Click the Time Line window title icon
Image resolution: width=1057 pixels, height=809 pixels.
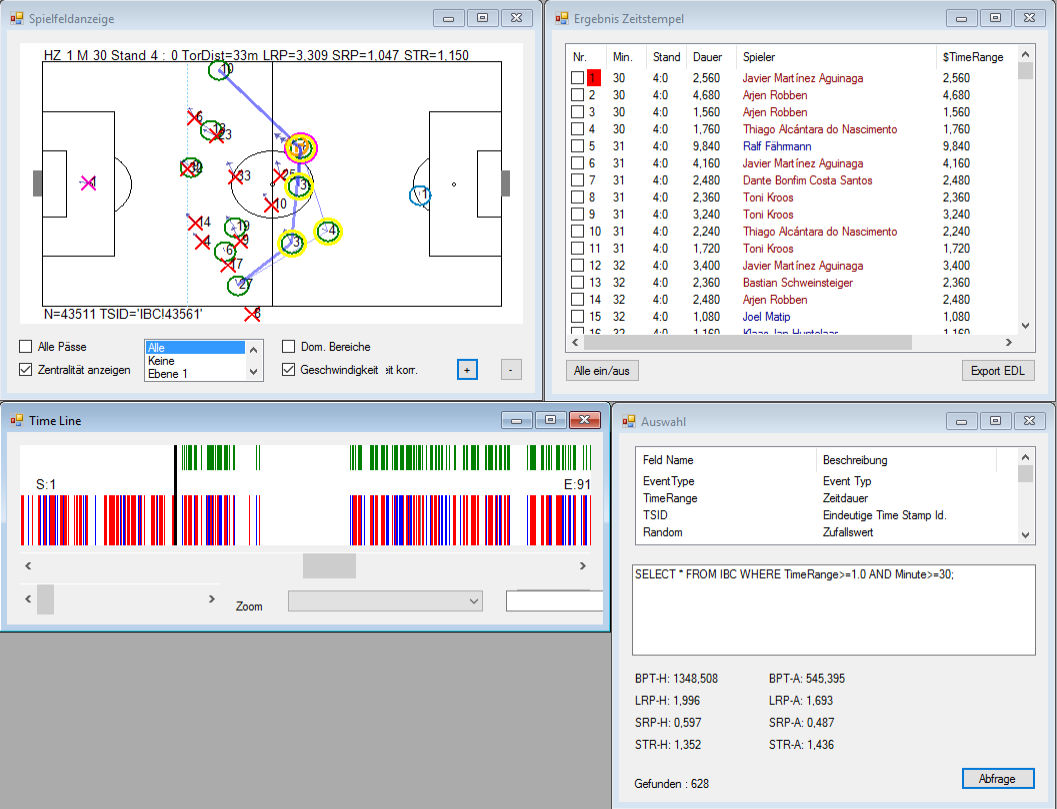click(17, 421)
